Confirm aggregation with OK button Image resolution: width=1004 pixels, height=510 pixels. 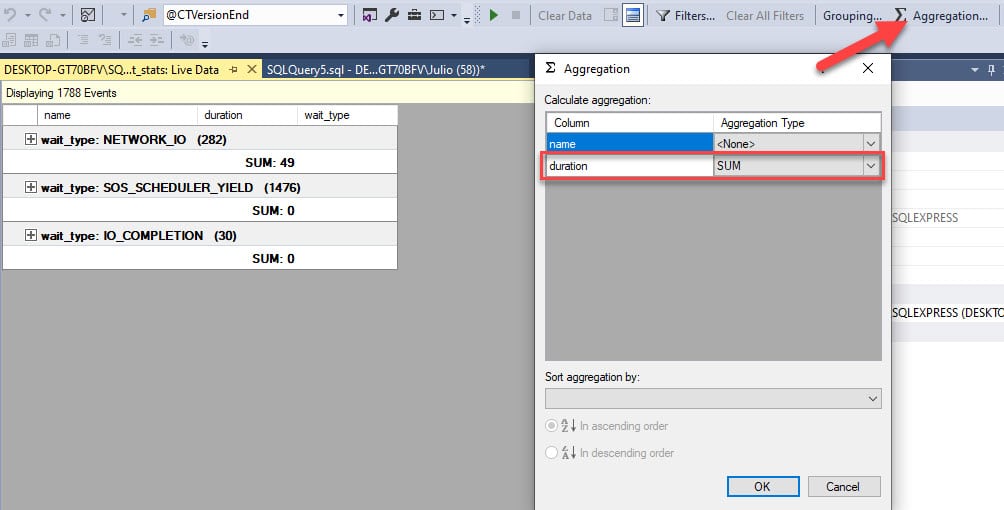(763, 486)
